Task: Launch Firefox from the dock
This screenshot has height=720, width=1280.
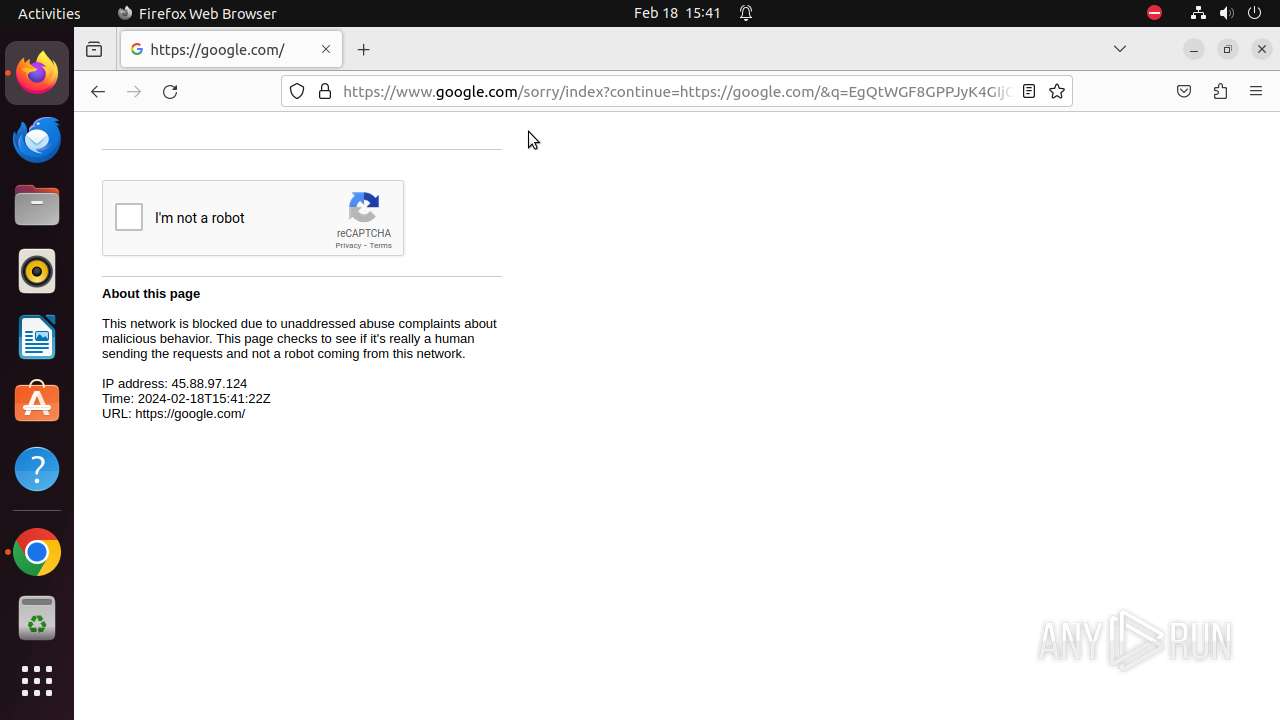Action: pos(37,73)
